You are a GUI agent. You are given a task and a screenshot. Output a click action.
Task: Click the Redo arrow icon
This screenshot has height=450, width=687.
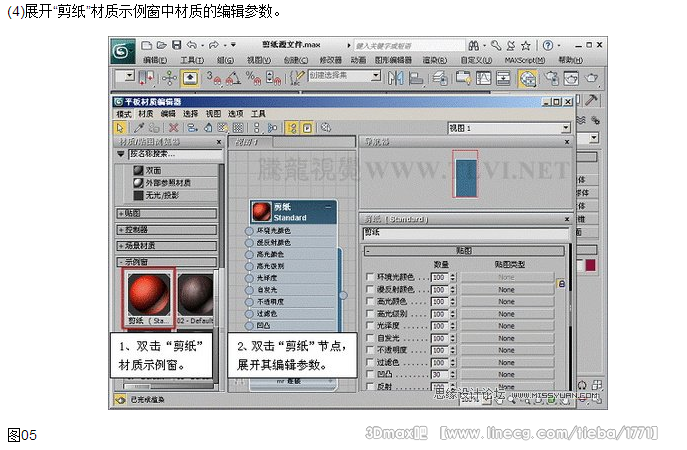coord(213,45)
